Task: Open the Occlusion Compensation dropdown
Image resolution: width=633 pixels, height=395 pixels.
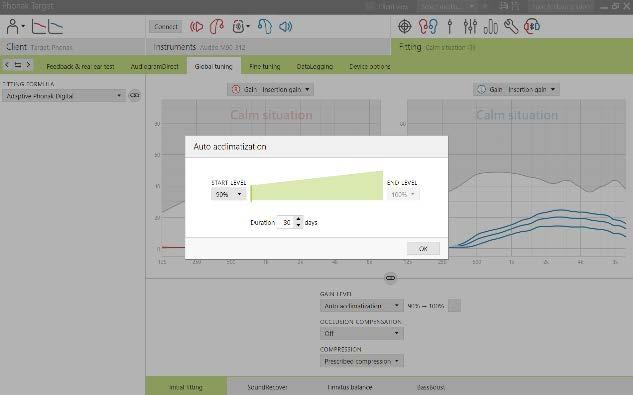Action: click(362, 333)
